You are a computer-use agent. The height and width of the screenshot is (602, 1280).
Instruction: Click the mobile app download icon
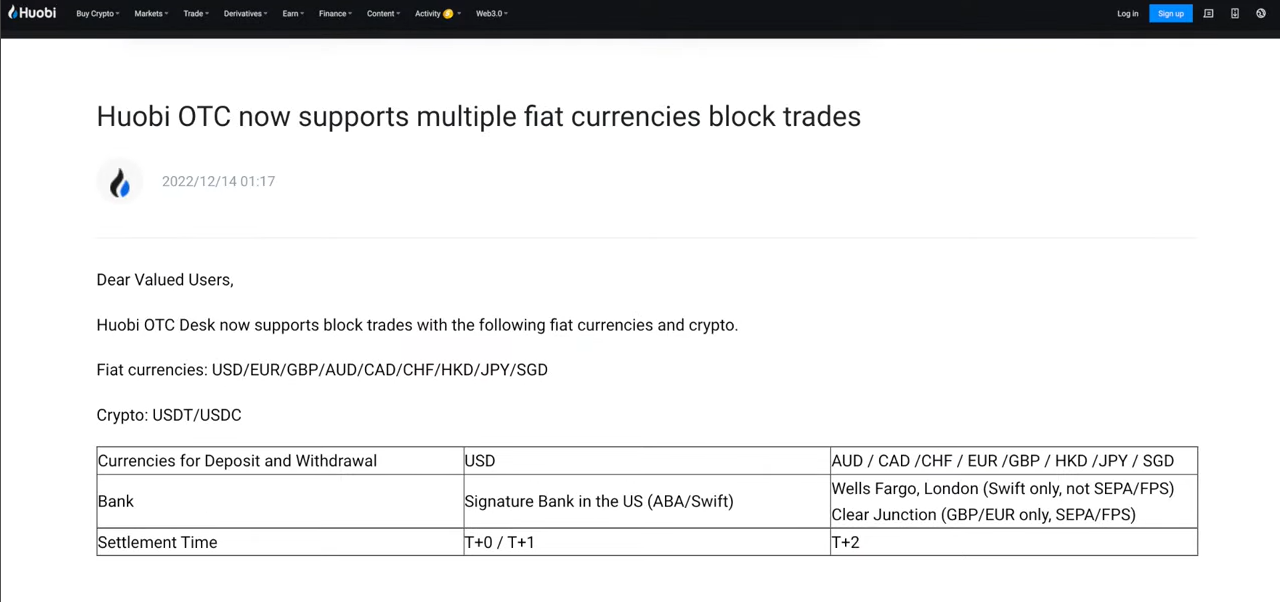(x=1235, y=13)
